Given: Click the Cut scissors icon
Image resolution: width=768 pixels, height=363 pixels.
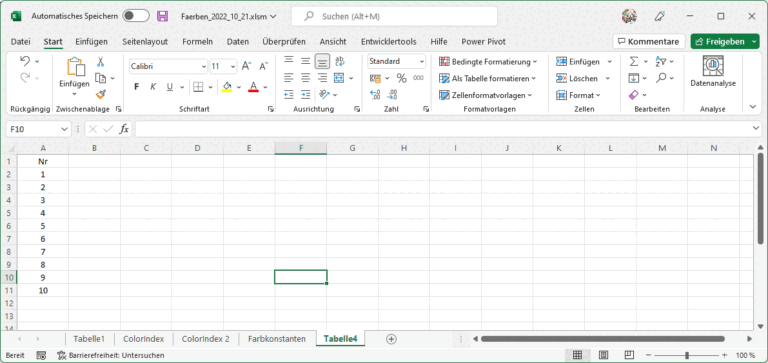Looking at the screenshot, I should [x=100, y=62].
